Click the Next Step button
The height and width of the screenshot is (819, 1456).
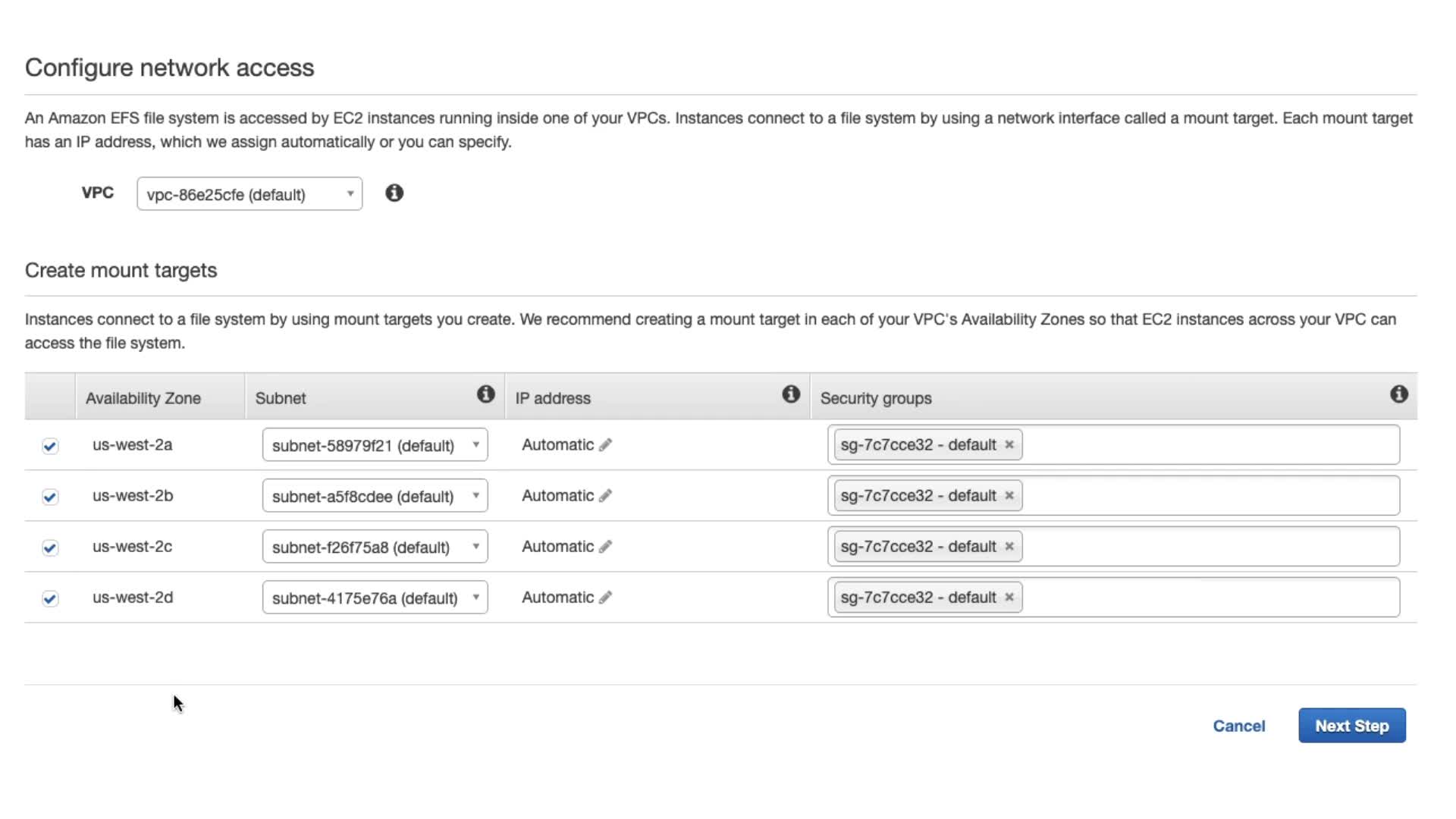pos(1351,726)
